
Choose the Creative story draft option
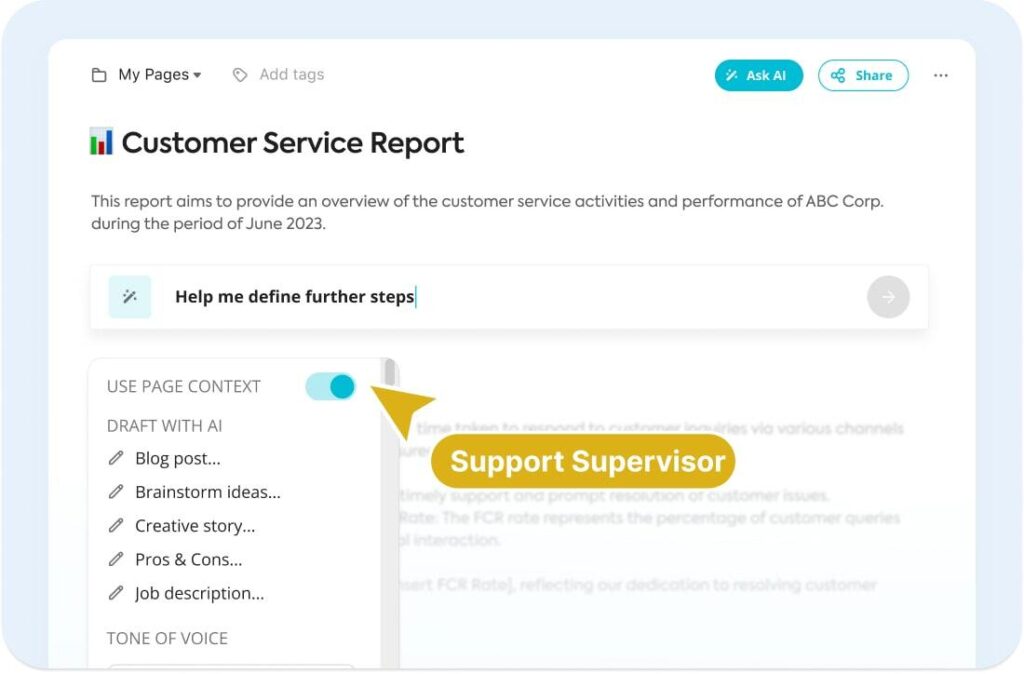point(195,526)
